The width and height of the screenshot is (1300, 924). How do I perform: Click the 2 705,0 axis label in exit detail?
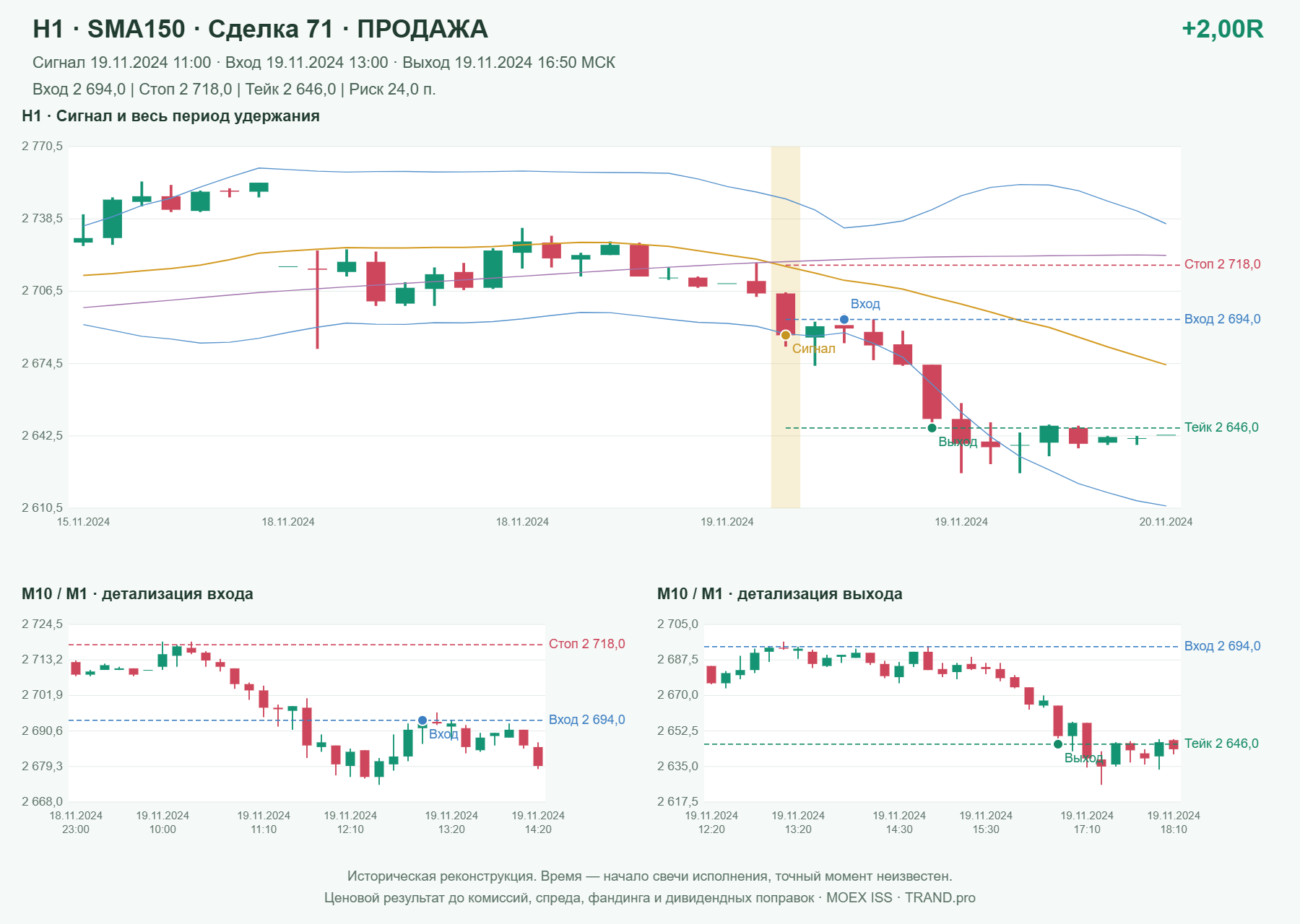pyautogui.click(x=677, y=624)
